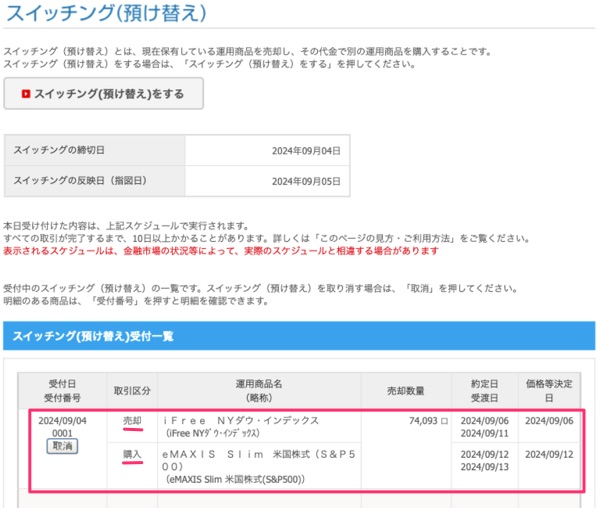The height and width of the screenshot is (508, 600).
Task: Select the 売却 transaction type text
Action: click(132, 421)
